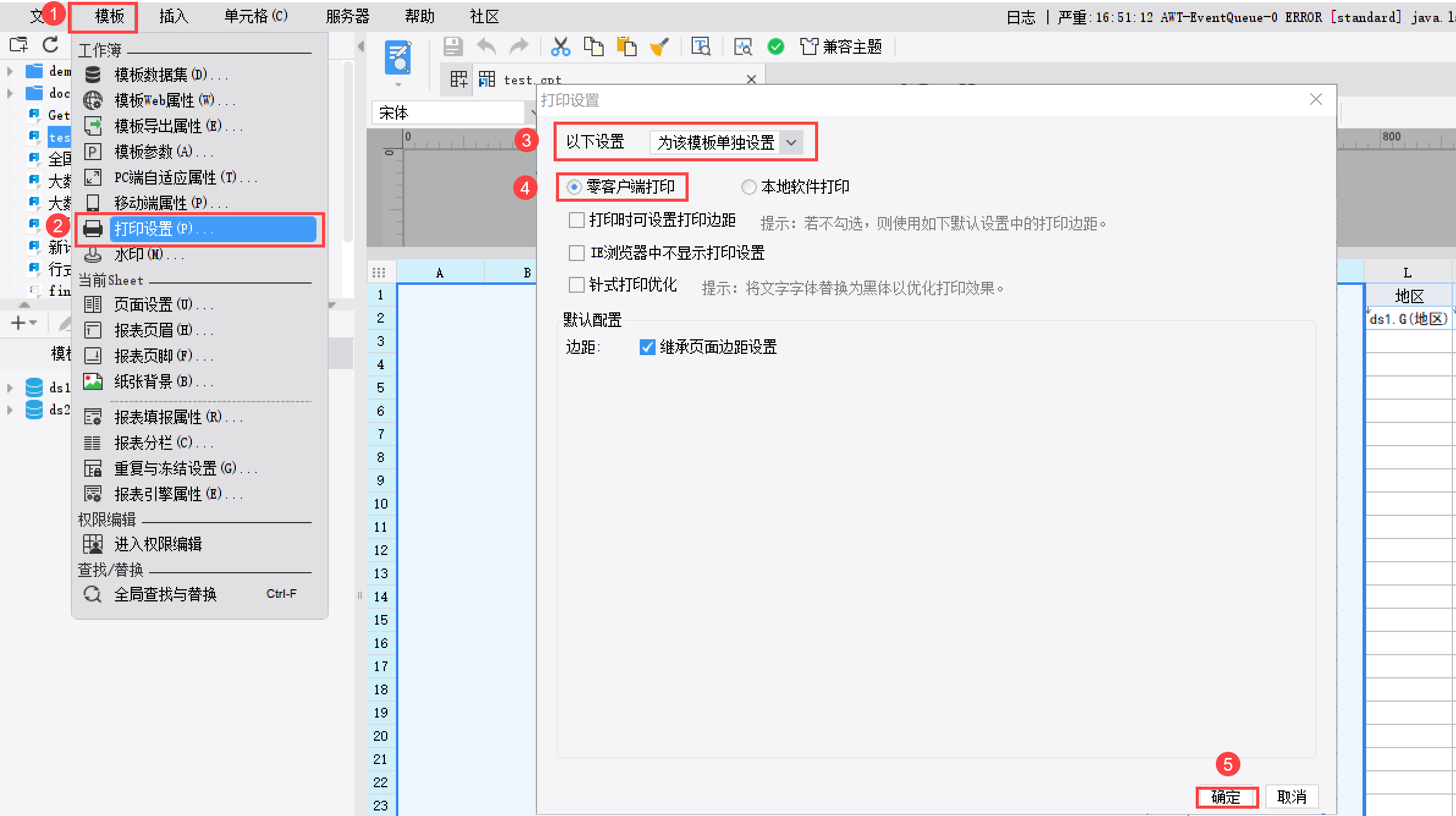Click the 取消 button

[1291, 796]
